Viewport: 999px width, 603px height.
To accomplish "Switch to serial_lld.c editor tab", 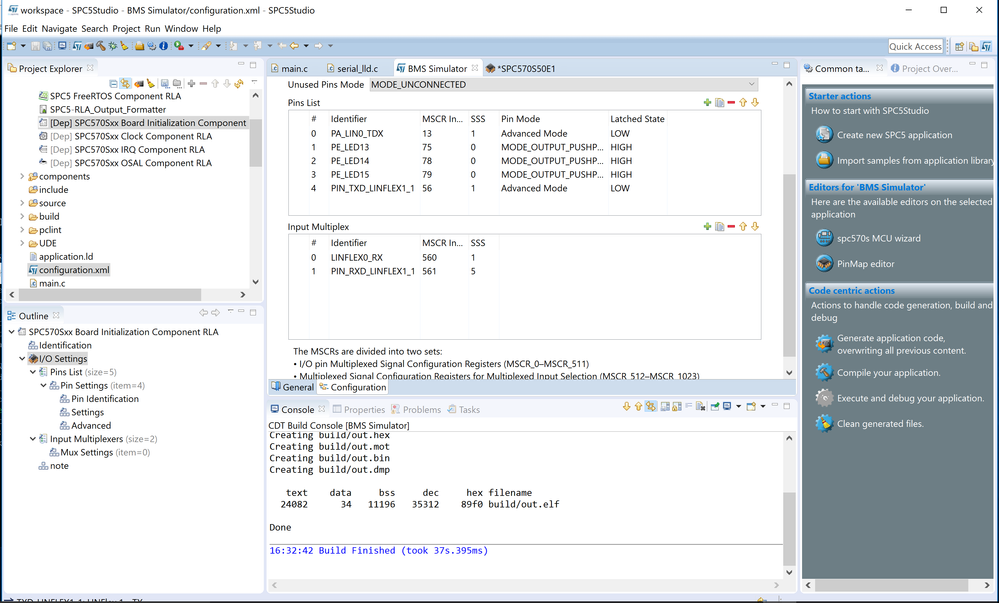I will click(x=352, y=69).
